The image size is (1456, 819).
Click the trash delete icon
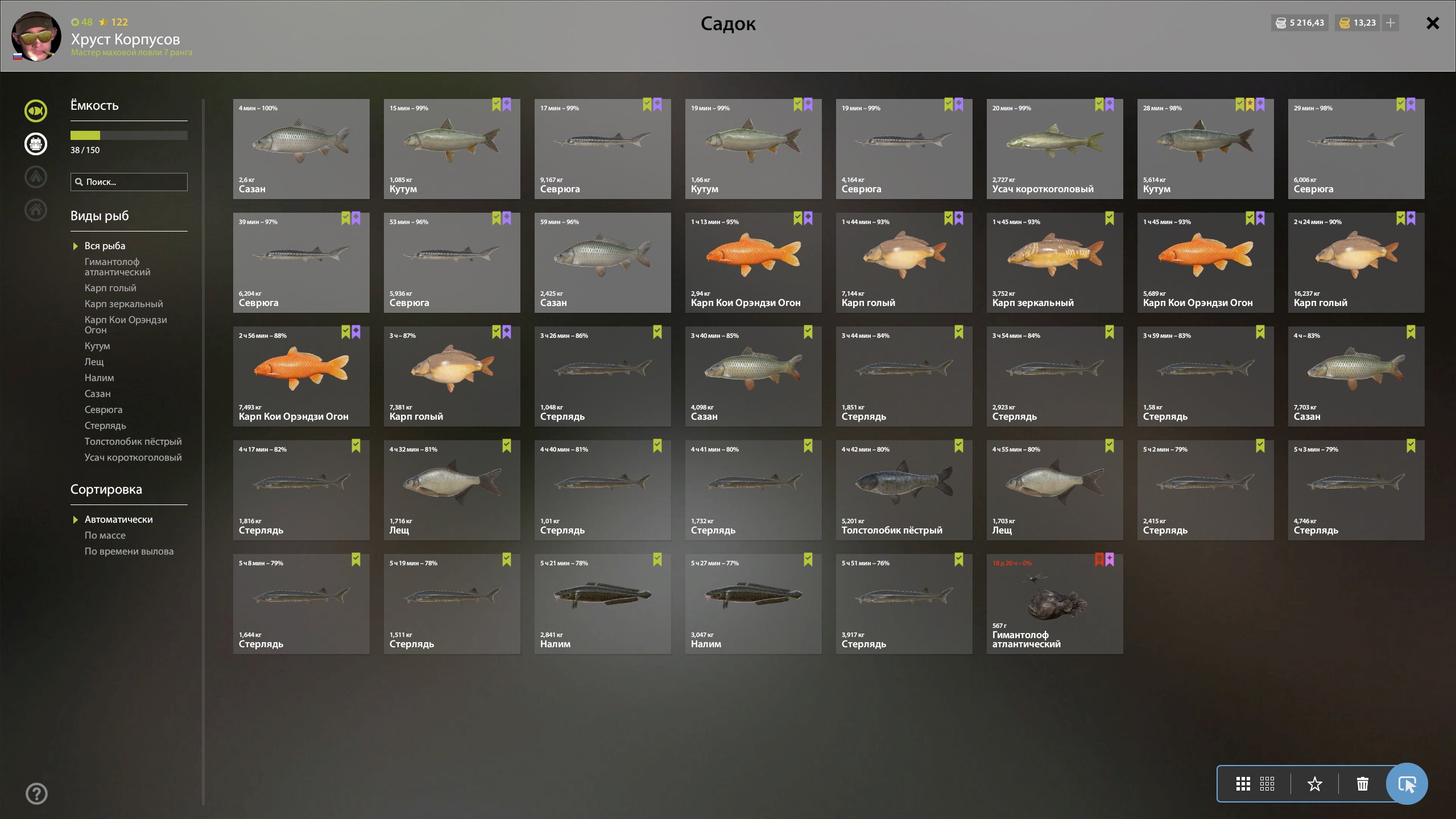click(1363, 784)
